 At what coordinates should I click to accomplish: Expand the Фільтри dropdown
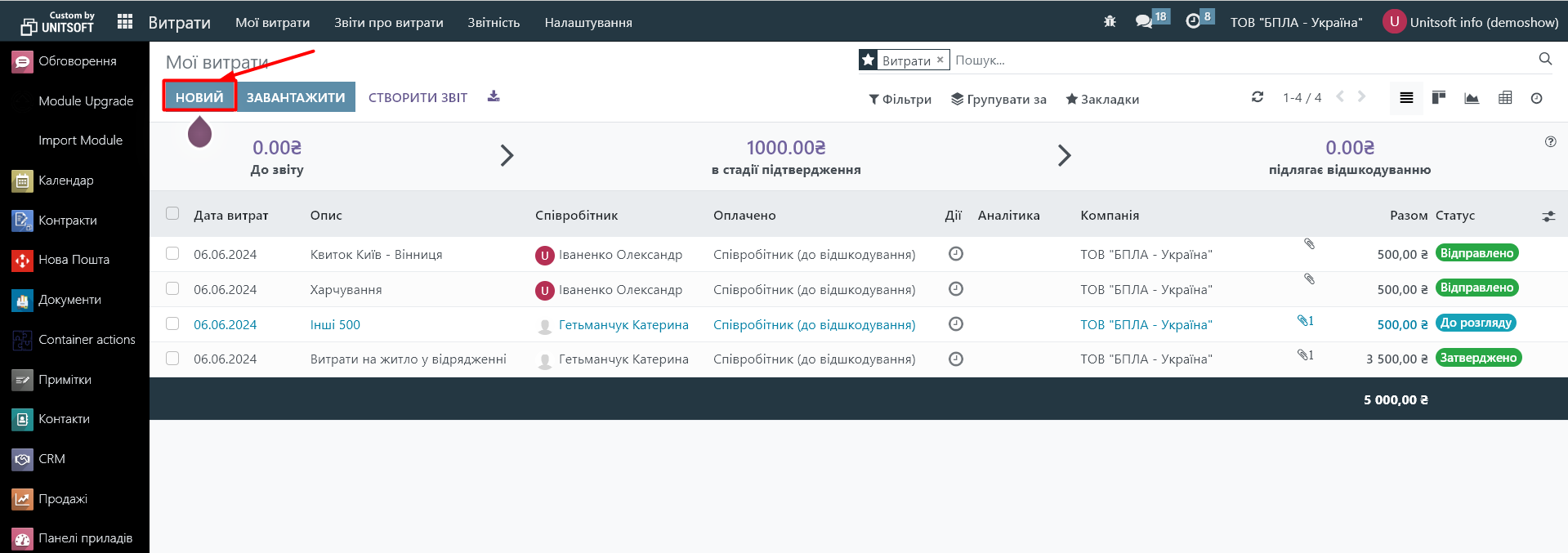pyautogui.click(x=900, y=99)
